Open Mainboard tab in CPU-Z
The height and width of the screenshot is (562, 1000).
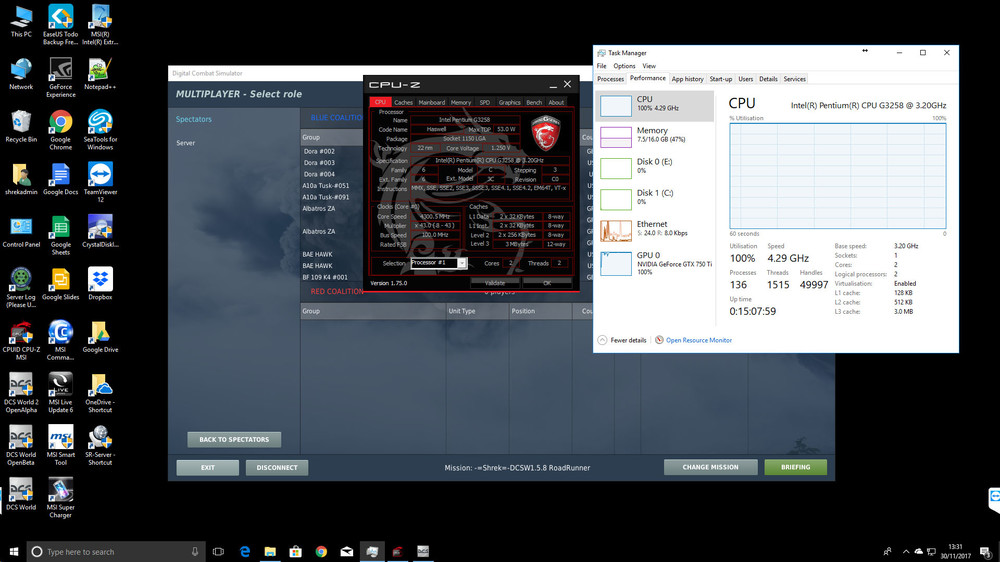pos(432,102)
